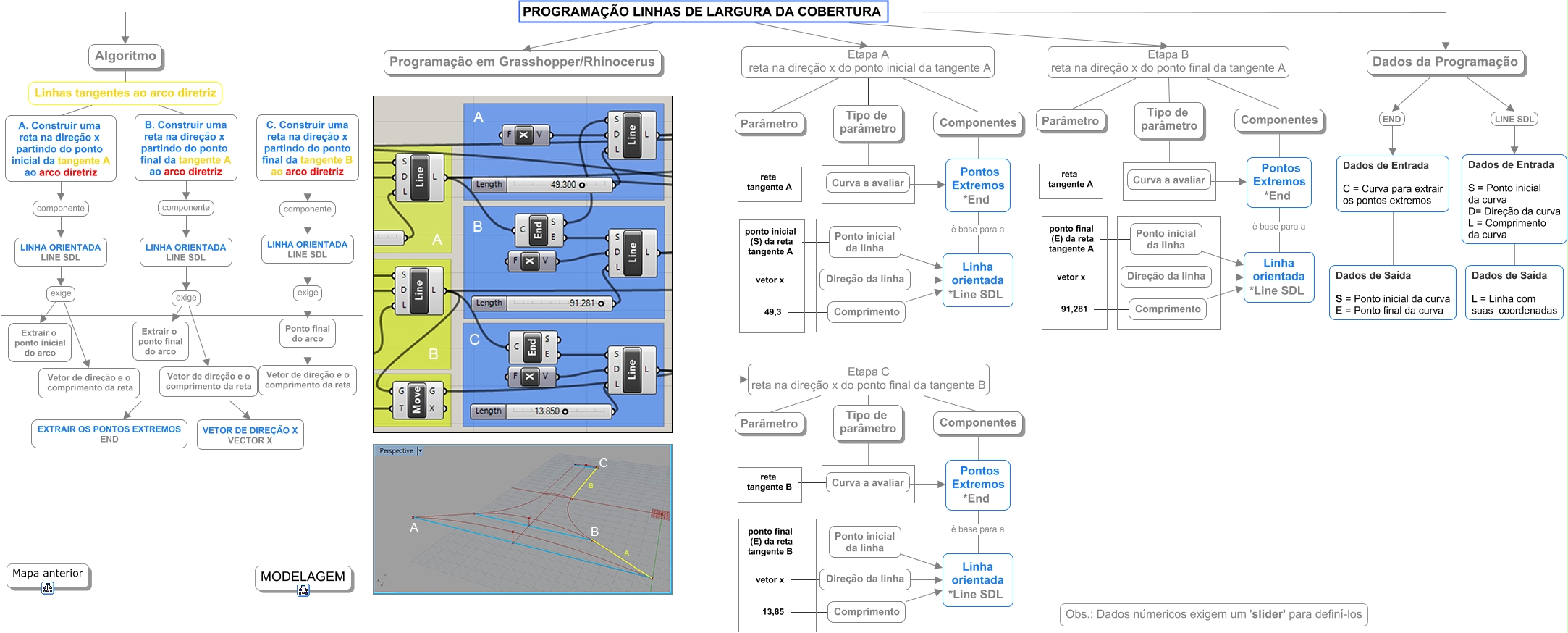Click the VETOR DE DIREÇÃO X node

[x=250, y=435]
